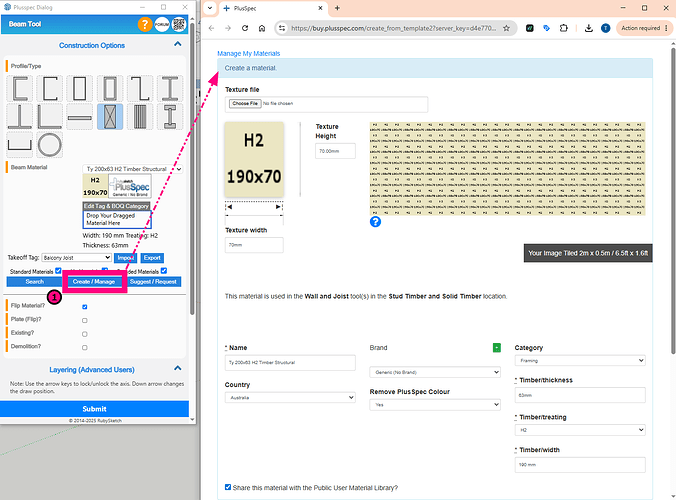Open the Takeoff Tag dropdown showing Balcony Joist
This screenshot has width=676, height=500.
click(77, 258)
